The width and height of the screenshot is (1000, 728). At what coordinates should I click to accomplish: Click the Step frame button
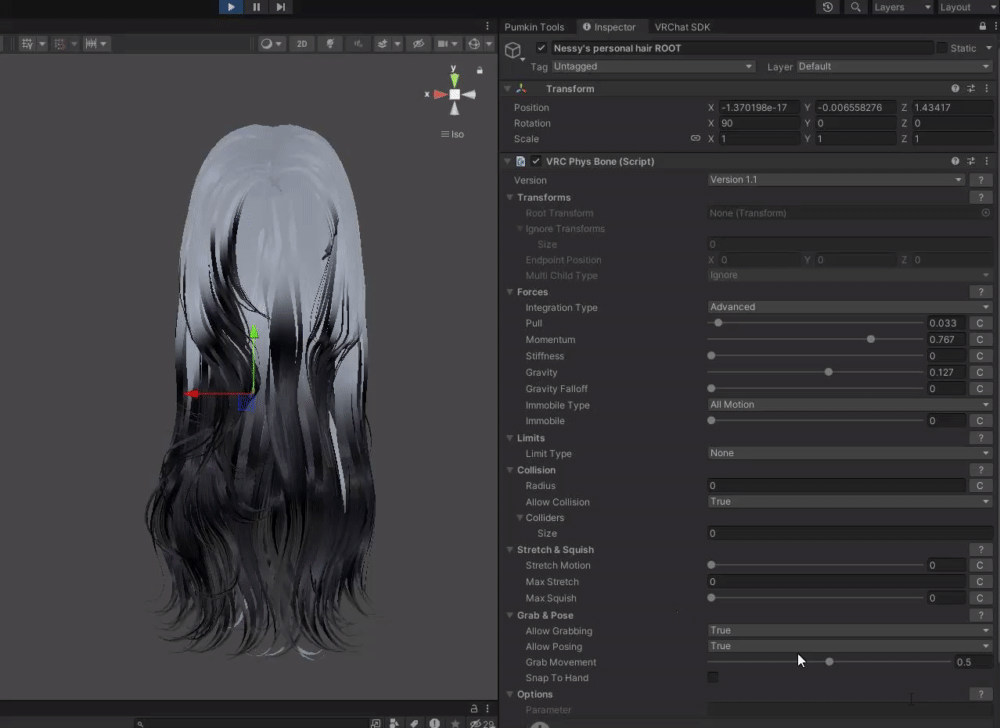pyautogui.click(x=281, y=7)
